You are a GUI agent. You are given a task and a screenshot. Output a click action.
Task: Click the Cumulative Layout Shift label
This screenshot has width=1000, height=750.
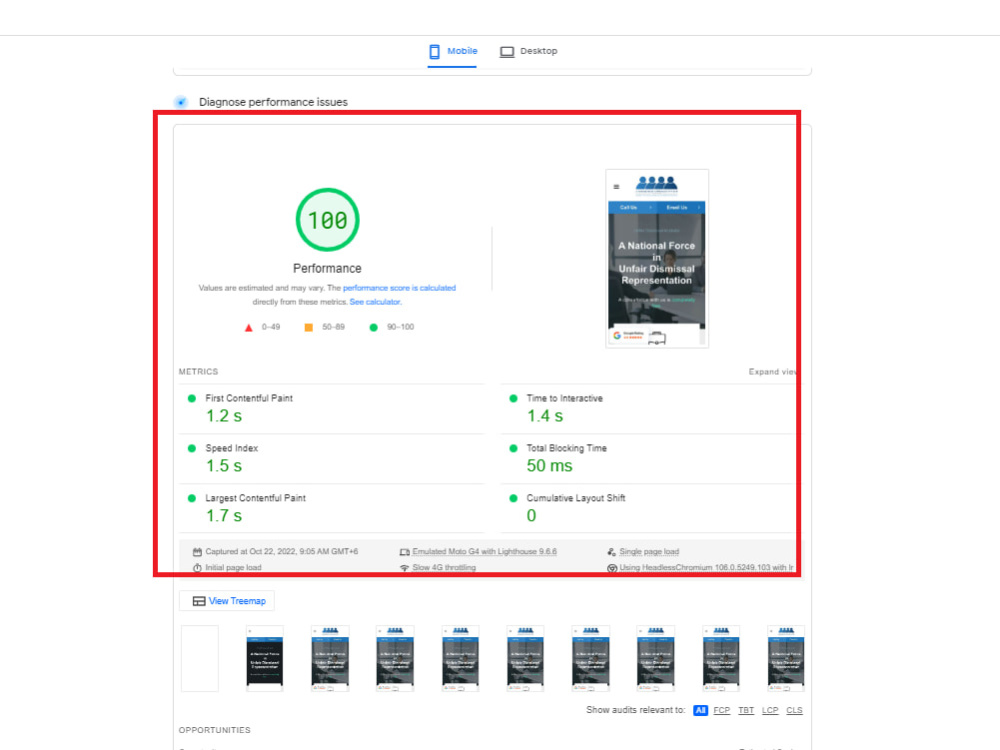[x=576, y=498]
